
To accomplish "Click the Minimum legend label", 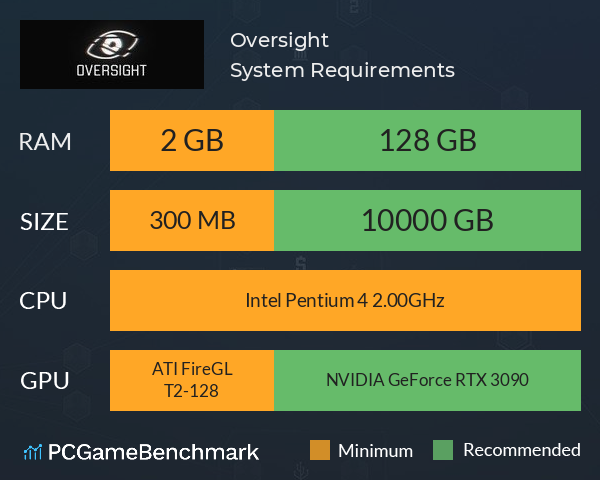I will click(x=375, y=451).
